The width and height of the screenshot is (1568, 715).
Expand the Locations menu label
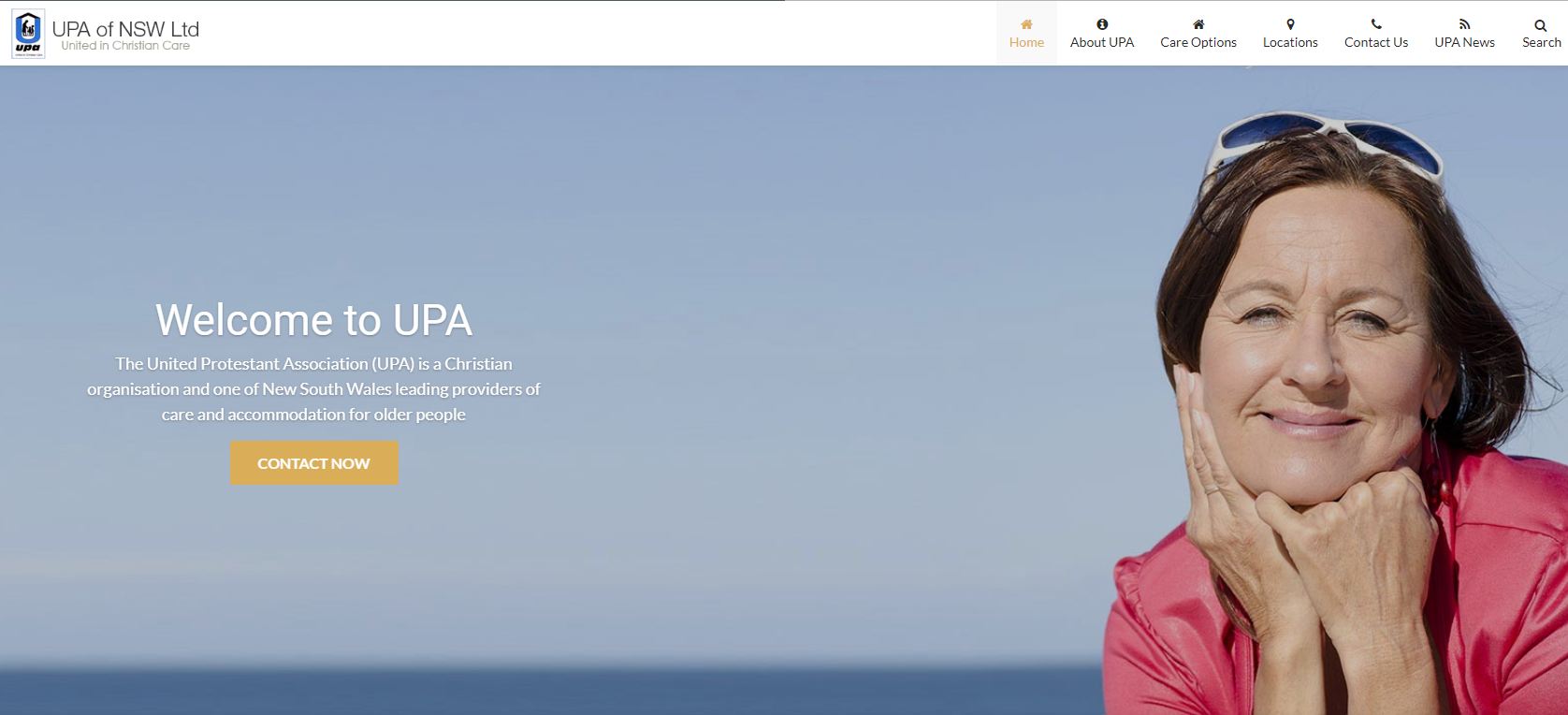coord(1290,42)
